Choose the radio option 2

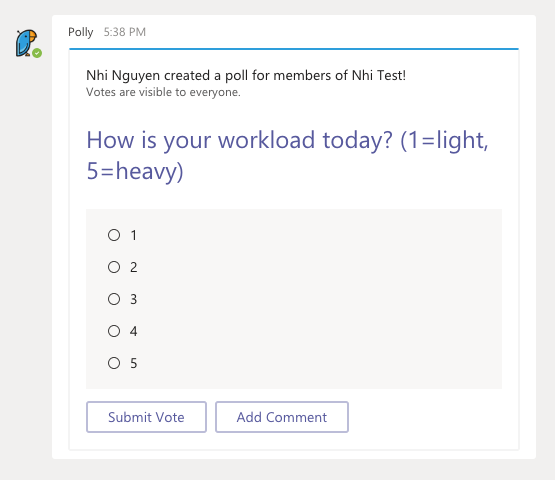point(114,267)
